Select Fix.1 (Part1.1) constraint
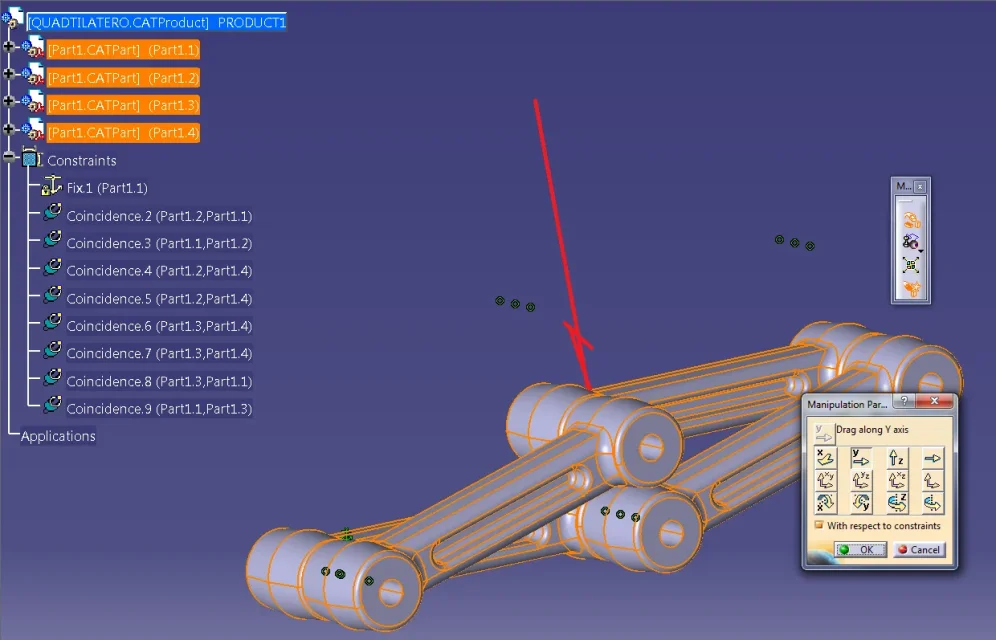Viewport: 996px width, 640px height. pyautogui.click(x=107, y=188)
